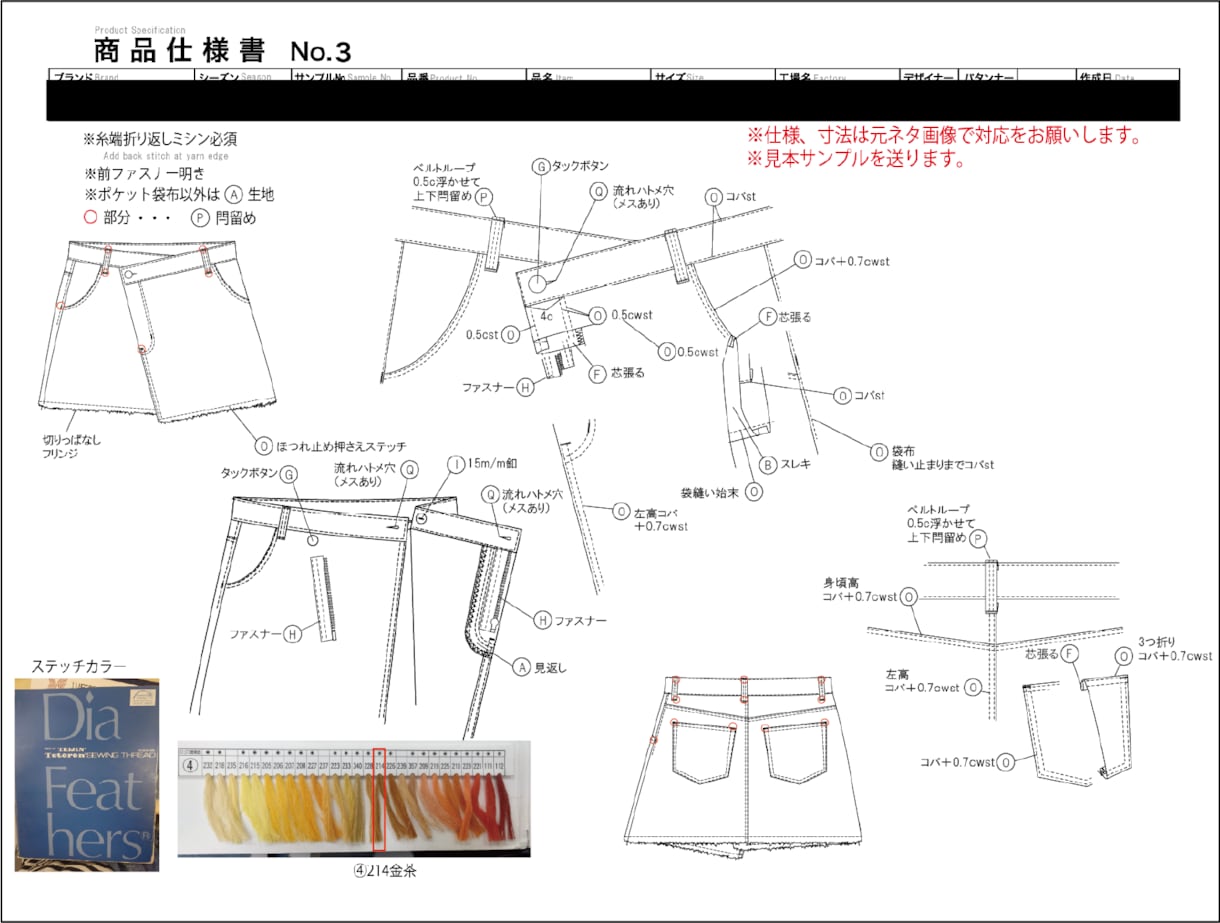Screen dimensions: 1220x923
Task: Open the thread color chart photo
Action: [x=354, y=799]
